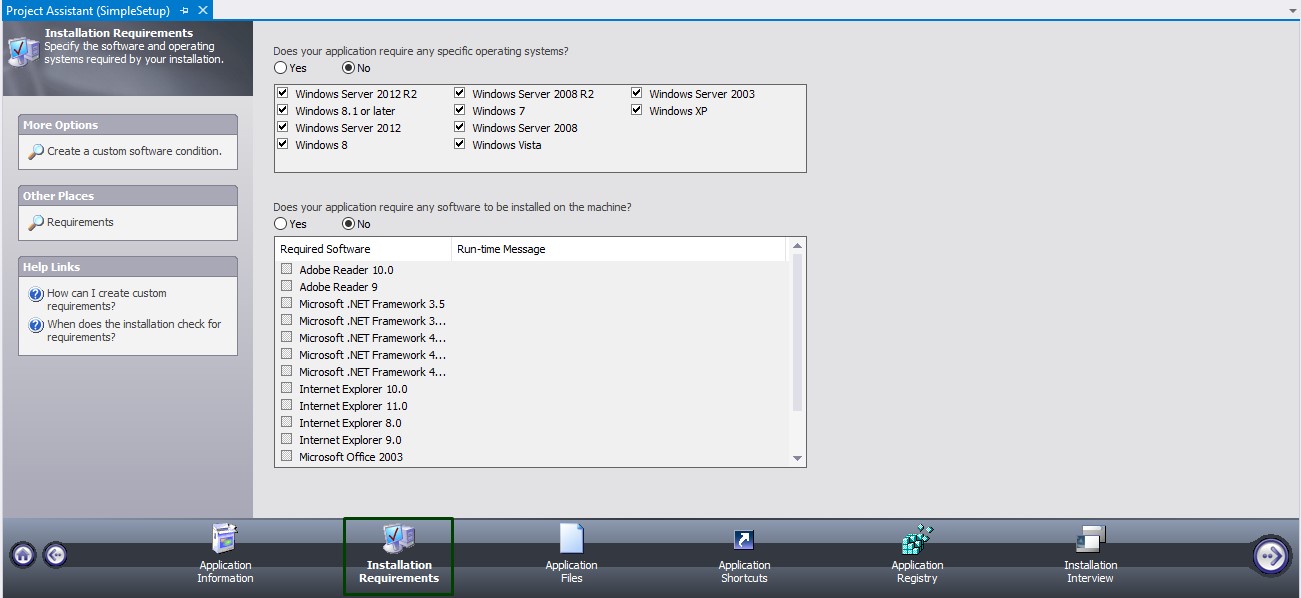Go to the Application Shortcuts page
The height and width of the screenshot is (598, 1301).
point(743,555)
